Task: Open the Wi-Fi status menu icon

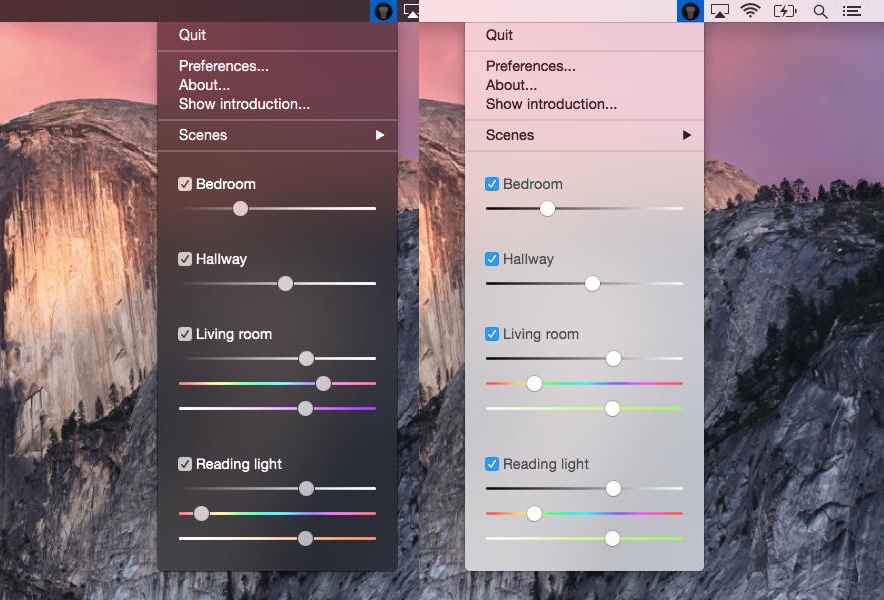Action: [750, 11]
